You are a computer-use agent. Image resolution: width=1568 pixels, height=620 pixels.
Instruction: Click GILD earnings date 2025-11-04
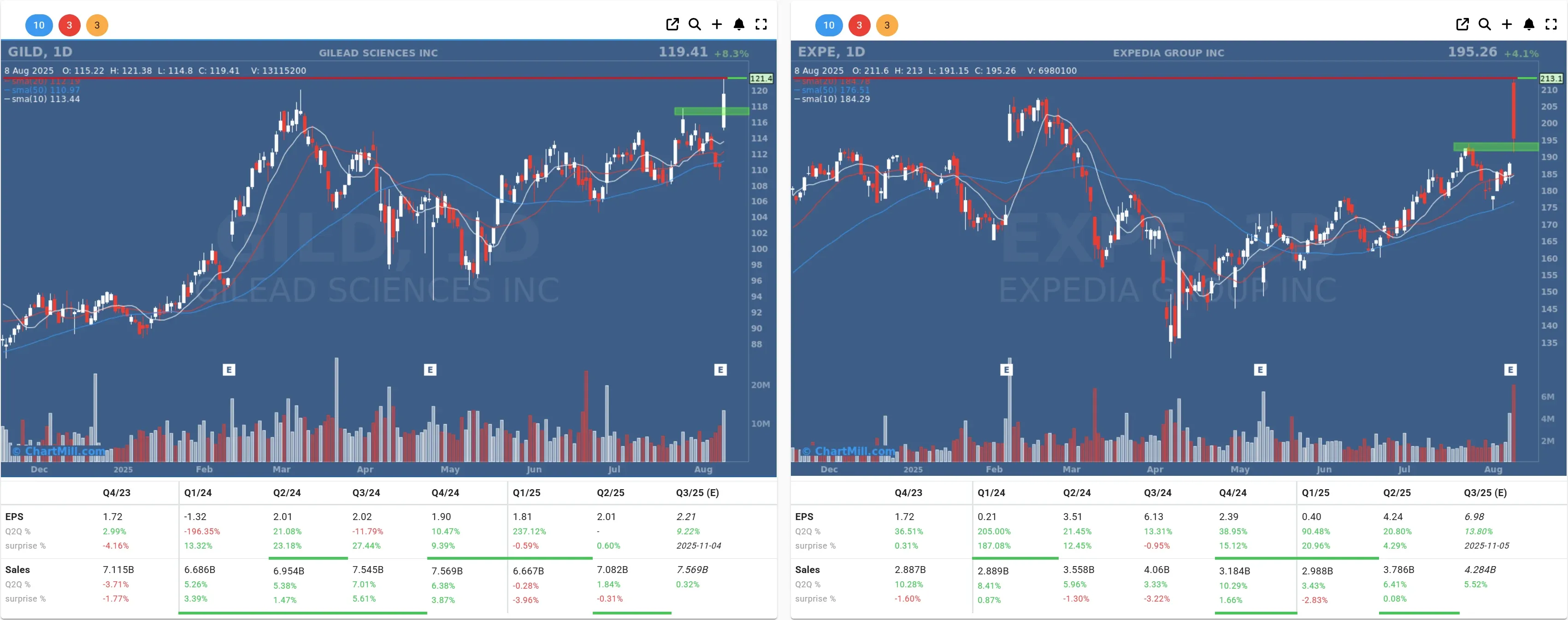[x=699, y=546]
